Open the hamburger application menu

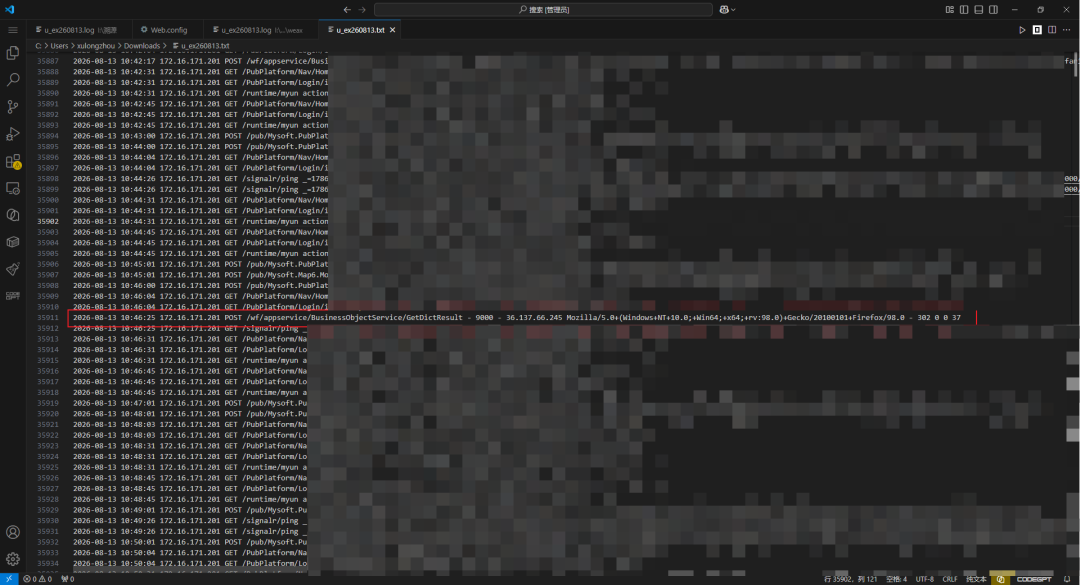12,30
